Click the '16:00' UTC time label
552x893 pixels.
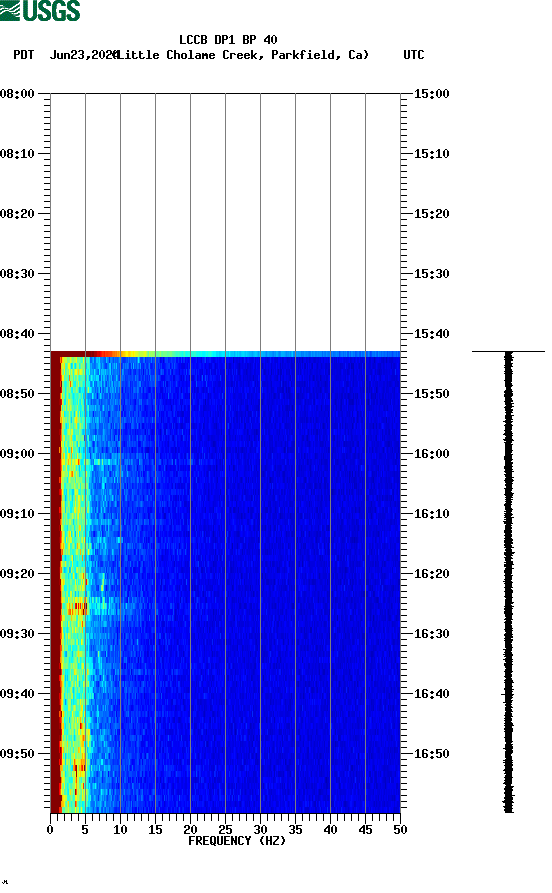[x=431, y=454]
